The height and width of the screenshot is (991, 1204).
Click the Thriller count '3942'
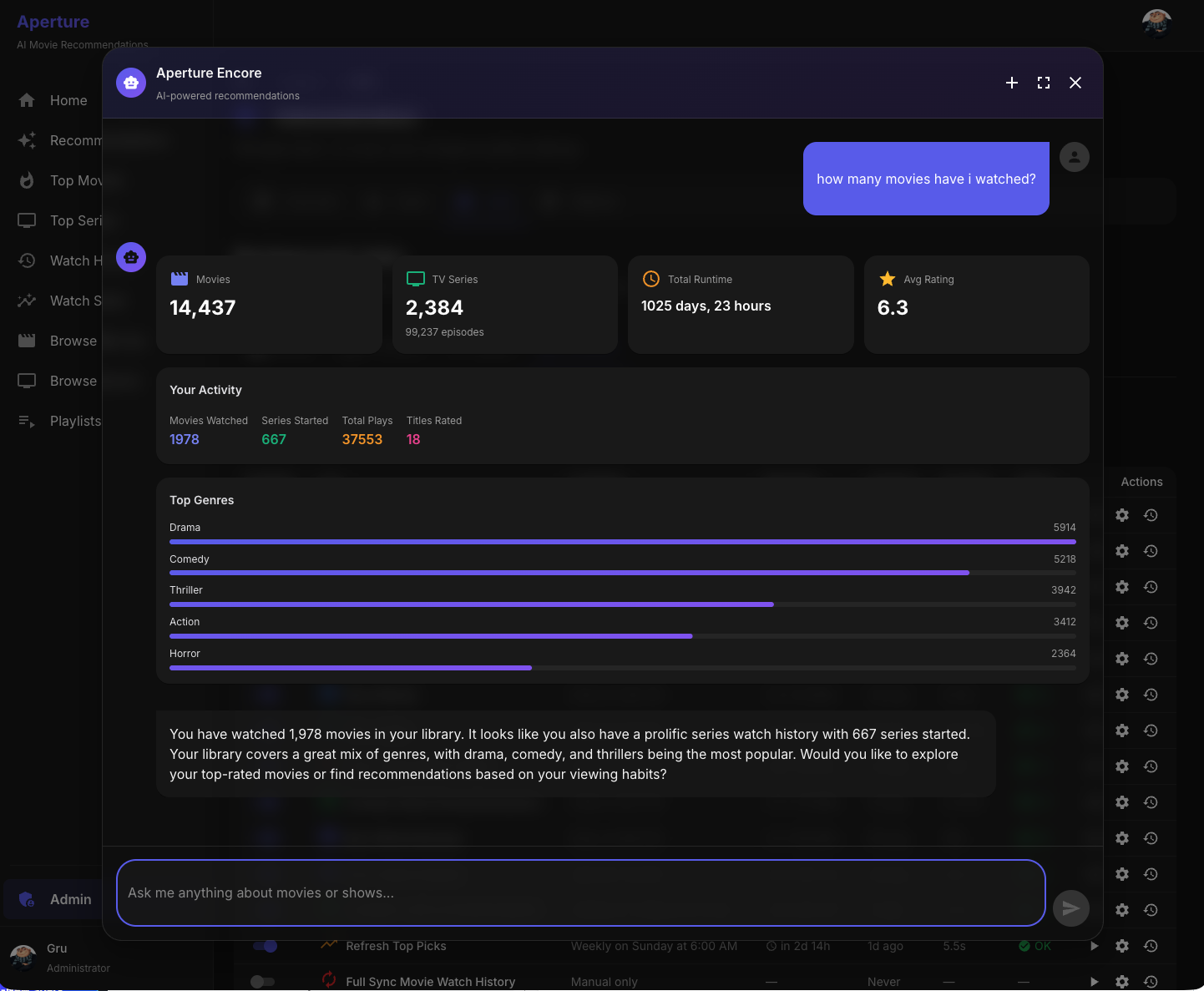click(x=1064, y=590)
